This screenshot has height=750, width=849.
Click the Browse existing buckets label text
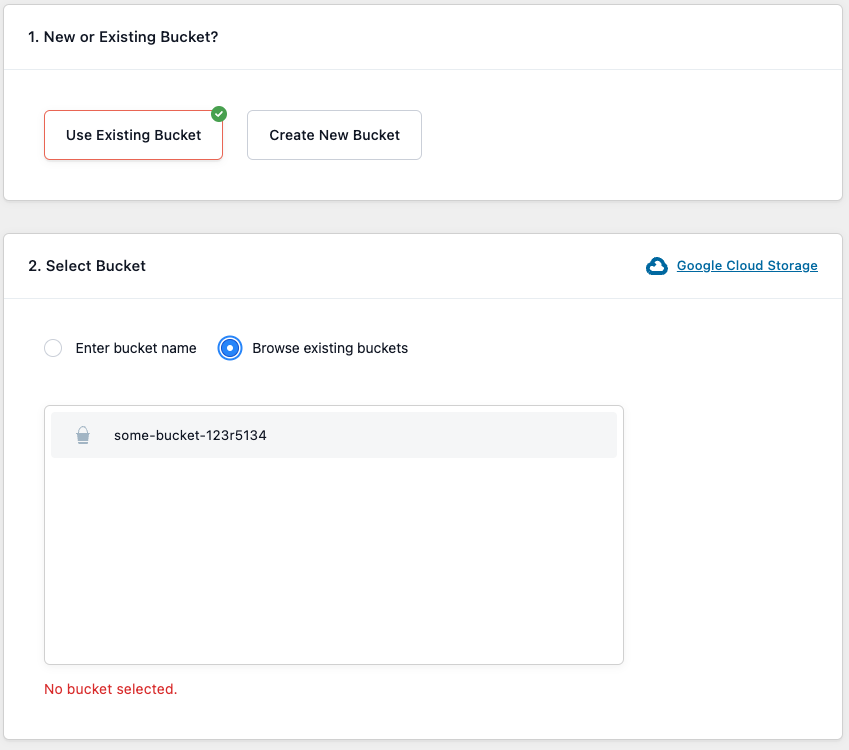330,348
